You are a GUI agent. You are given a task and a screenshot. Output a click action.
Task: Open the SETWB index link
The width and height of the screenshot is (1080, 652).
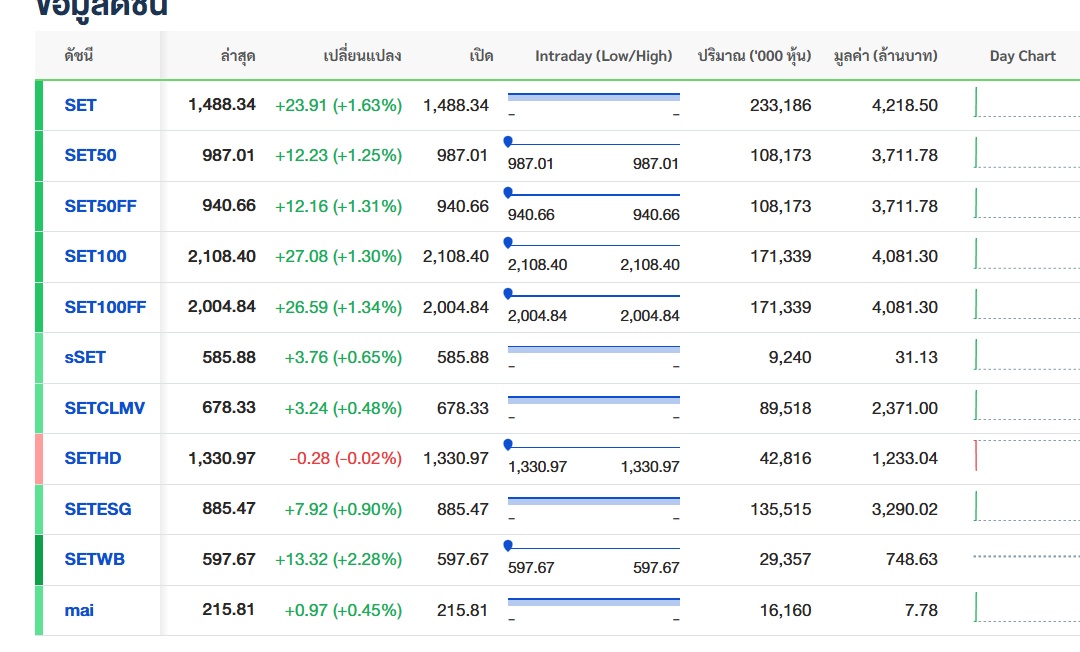(95, 559)
